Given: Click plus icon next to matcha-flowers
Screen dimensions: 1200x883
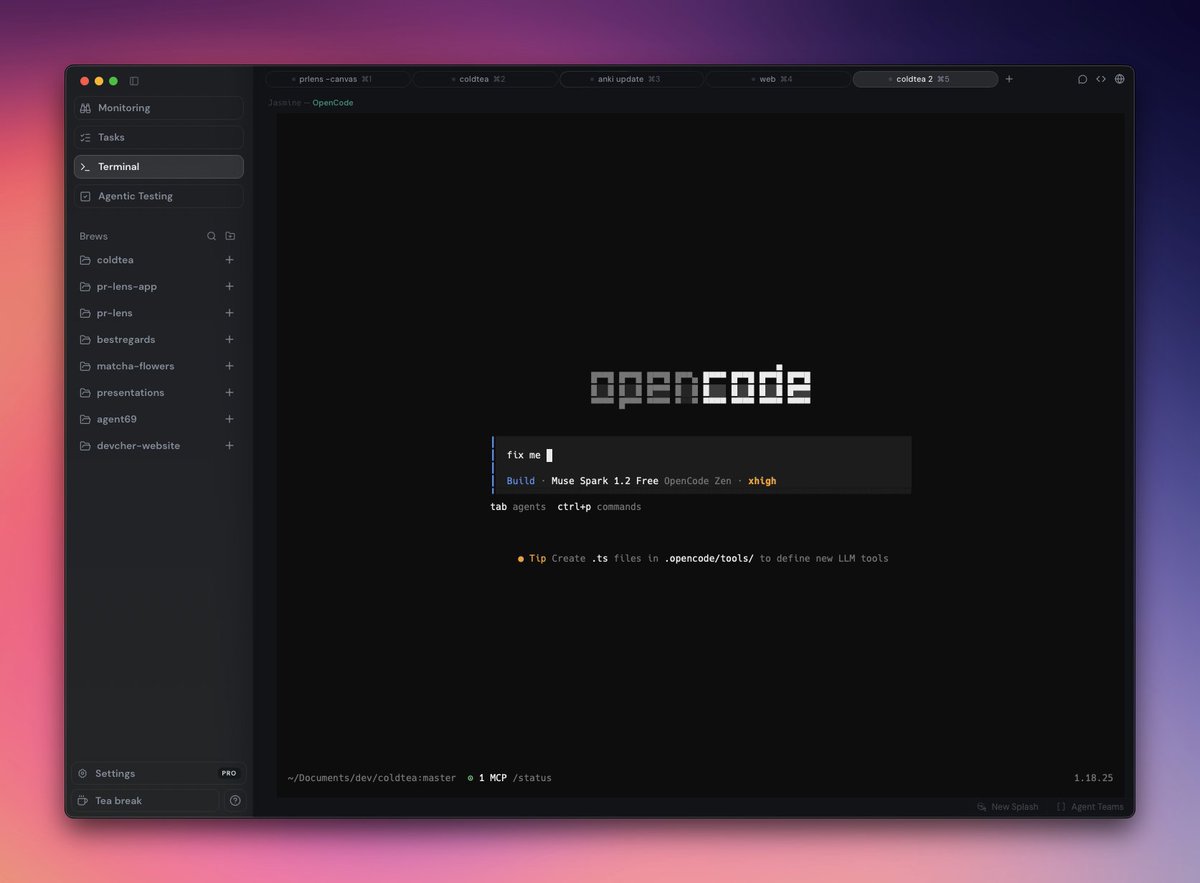Looking at the screenshot, I should click(x=229, y=366).
